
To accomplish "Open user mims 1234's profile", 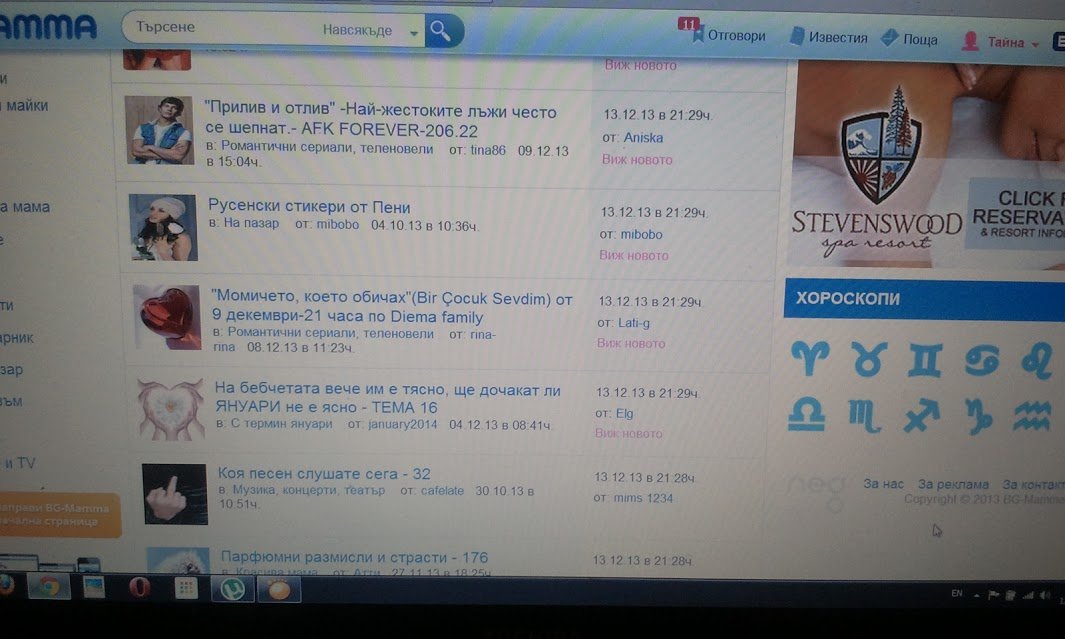I will 643,498.
